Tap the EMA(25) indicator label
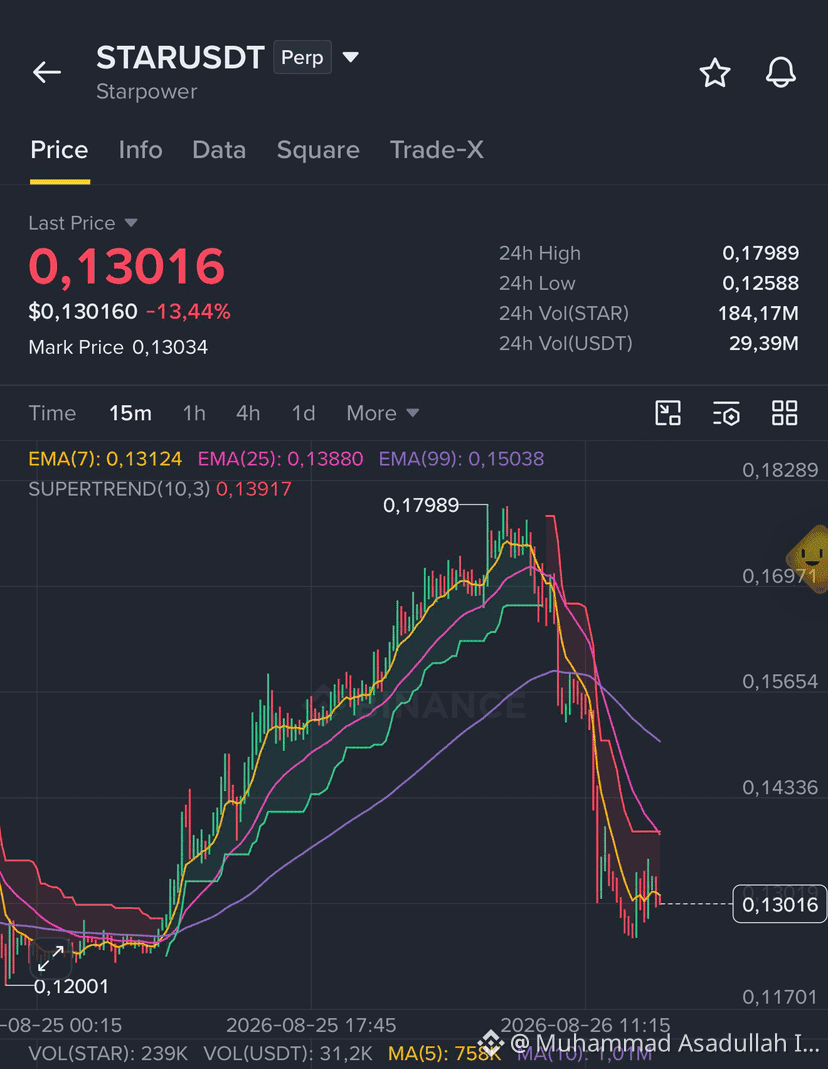 280,459
